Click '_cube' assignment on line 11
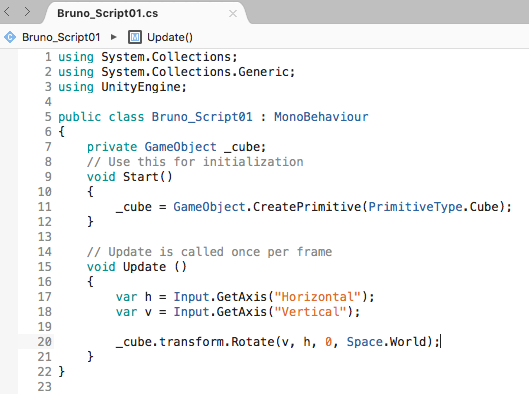 pyautogui.click(x=134, y=207)
